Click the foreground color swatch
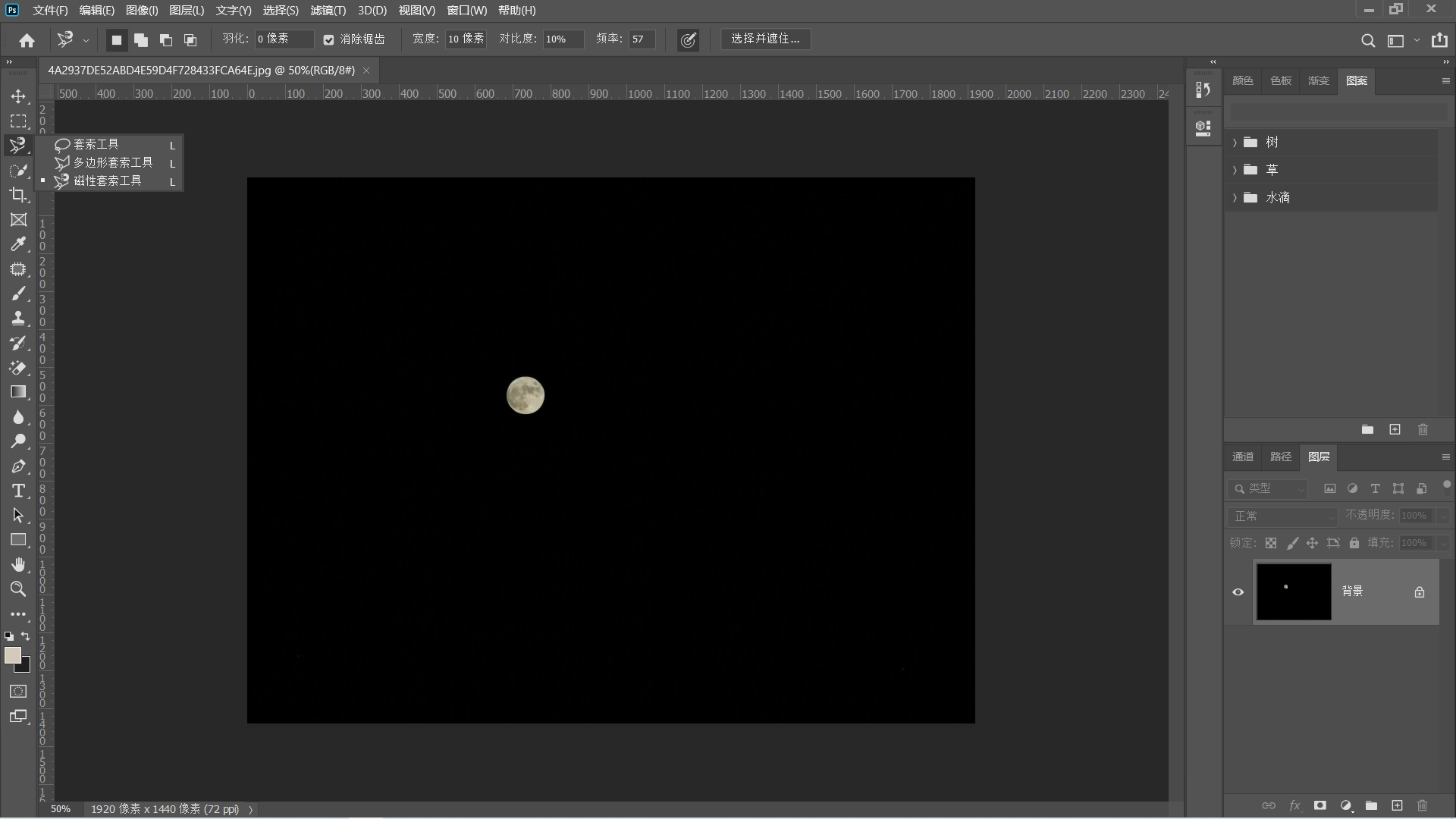Image resolution: width=1456 pixels, height=819 pixels. 12,656
